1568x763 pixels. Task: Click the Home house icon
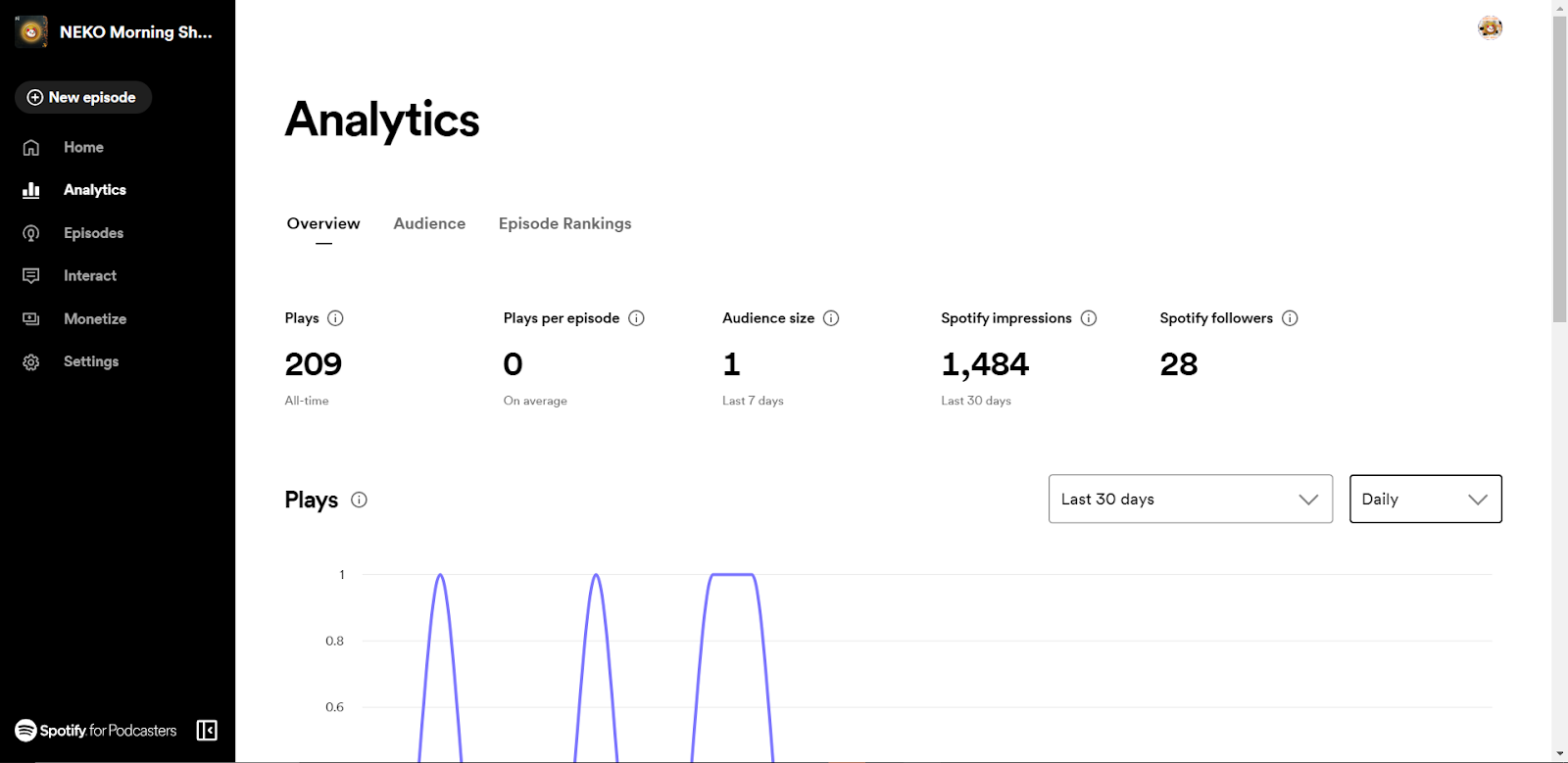coord(31,147)
